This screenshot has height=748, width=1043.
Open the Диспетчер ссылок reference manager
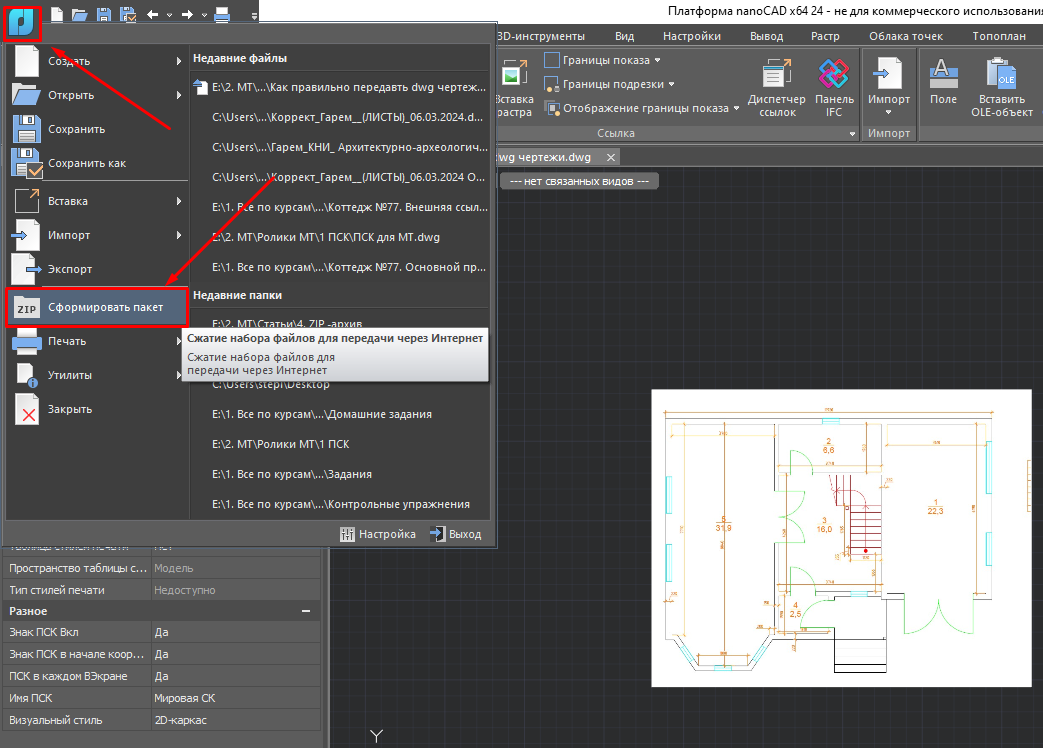coord(776,88)
